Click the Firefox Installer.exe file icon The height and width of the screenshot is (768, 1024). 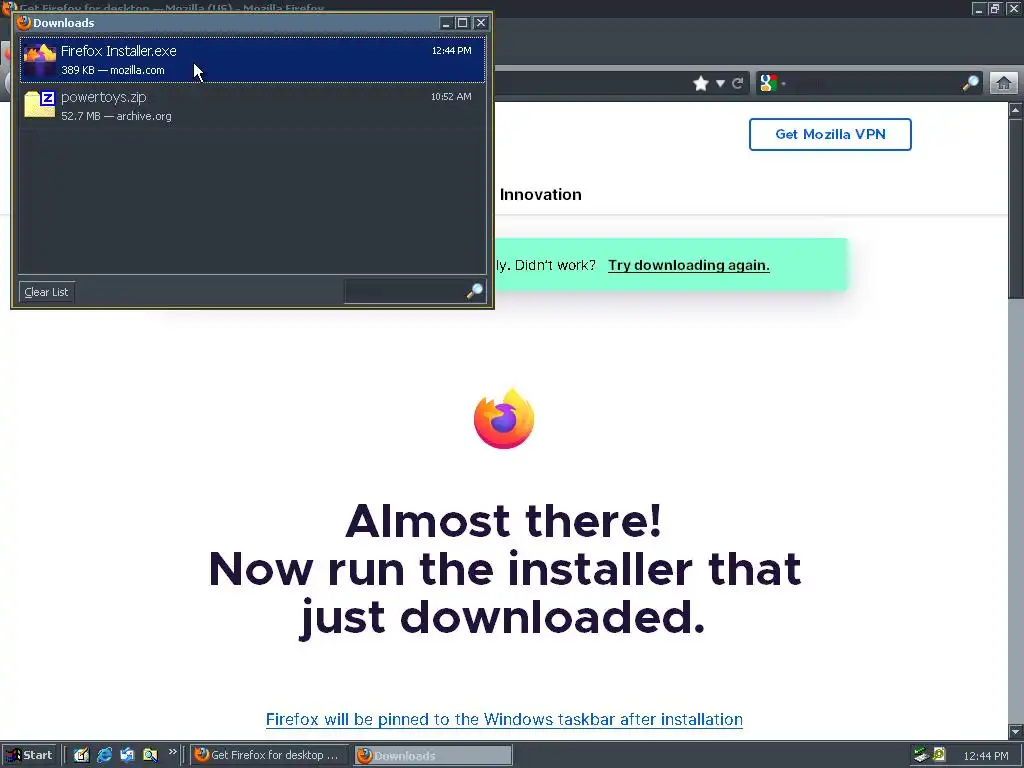coord(40,60)
